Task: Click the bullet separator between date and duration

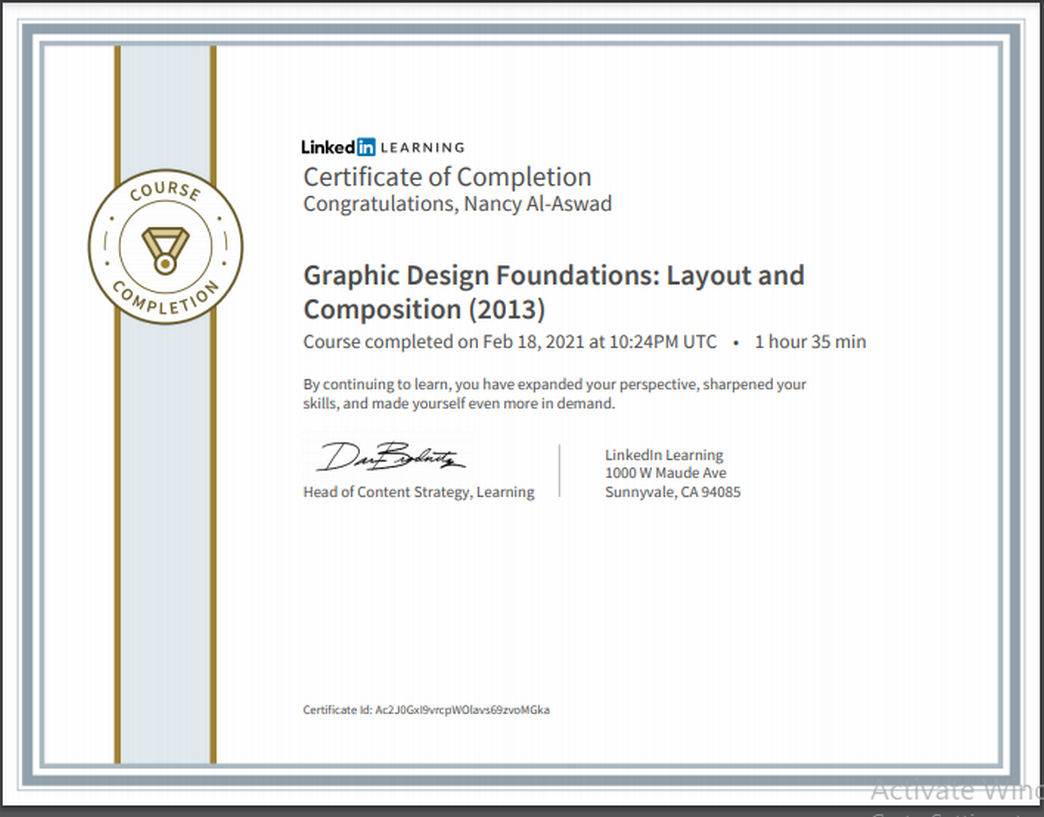Action: point(737,341)
